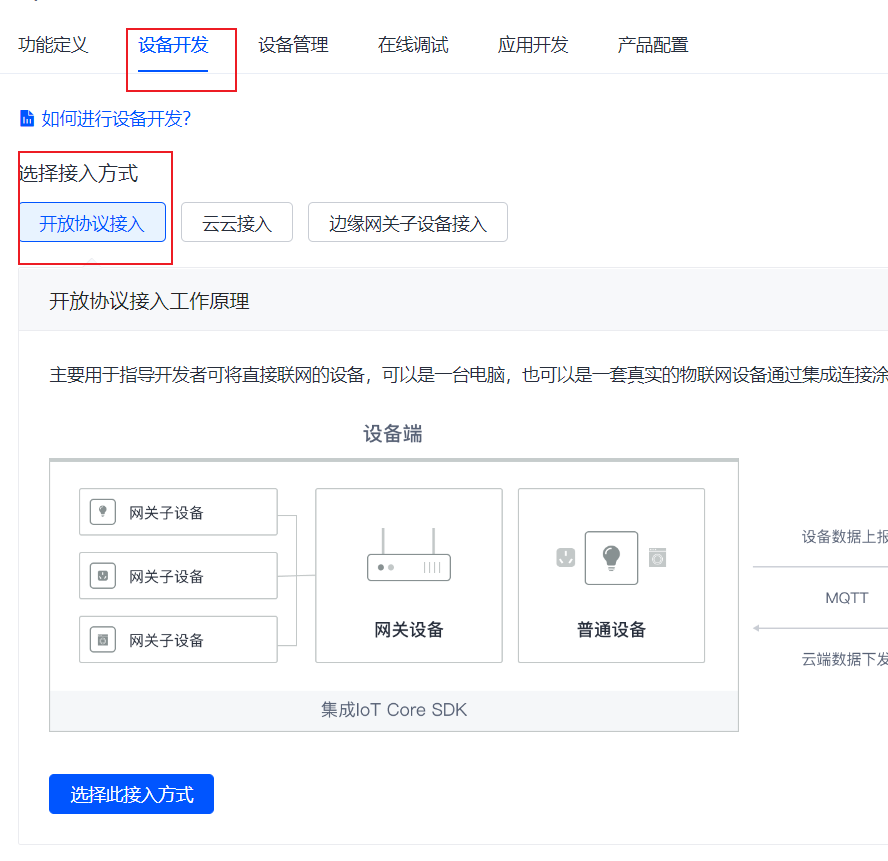The image size is (888, 861).
Task: Open the 如何进行设备开发? help link
Action: 116,119
